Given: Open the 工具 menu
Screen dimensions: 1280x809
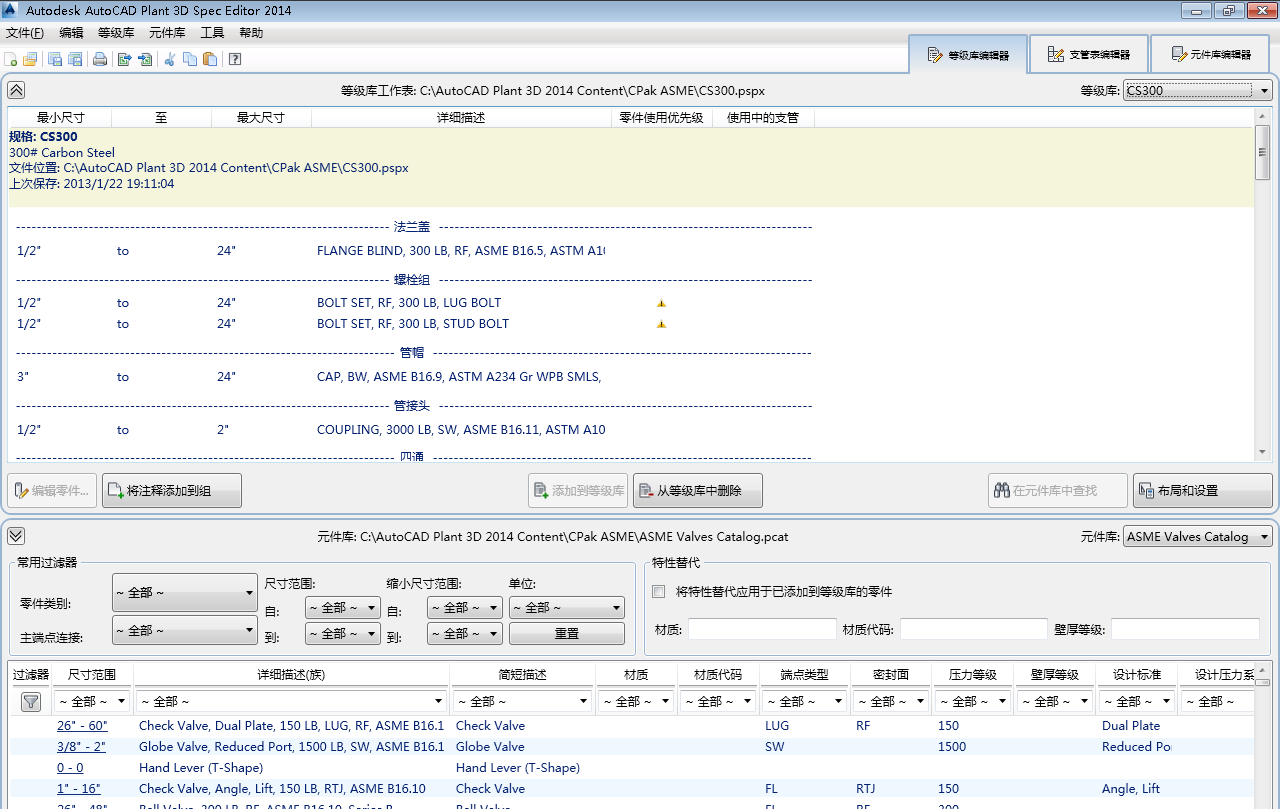Looking at the screenshot, I should (x=212, y=33).
